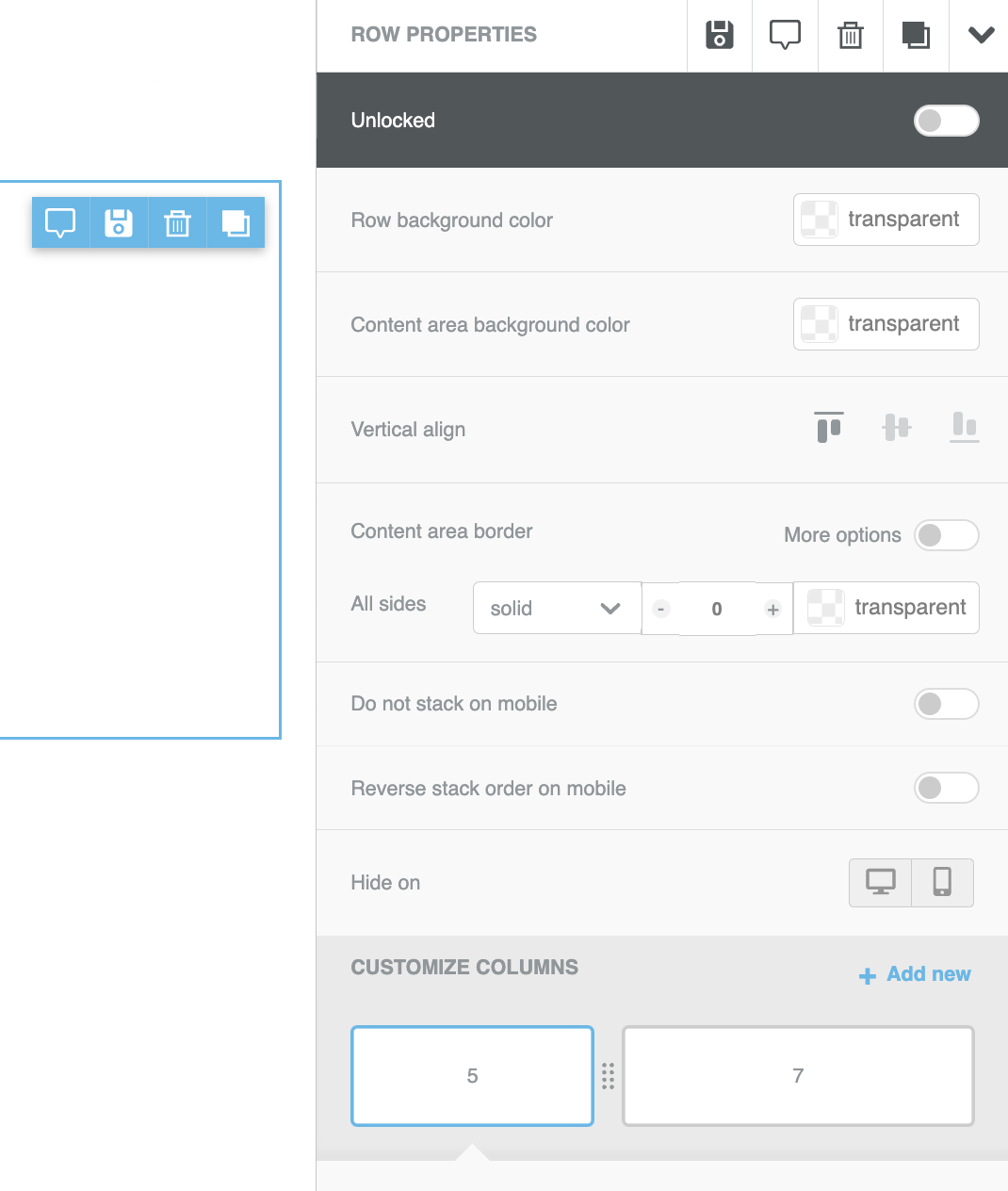Click the border width value field

click(717, 609)
